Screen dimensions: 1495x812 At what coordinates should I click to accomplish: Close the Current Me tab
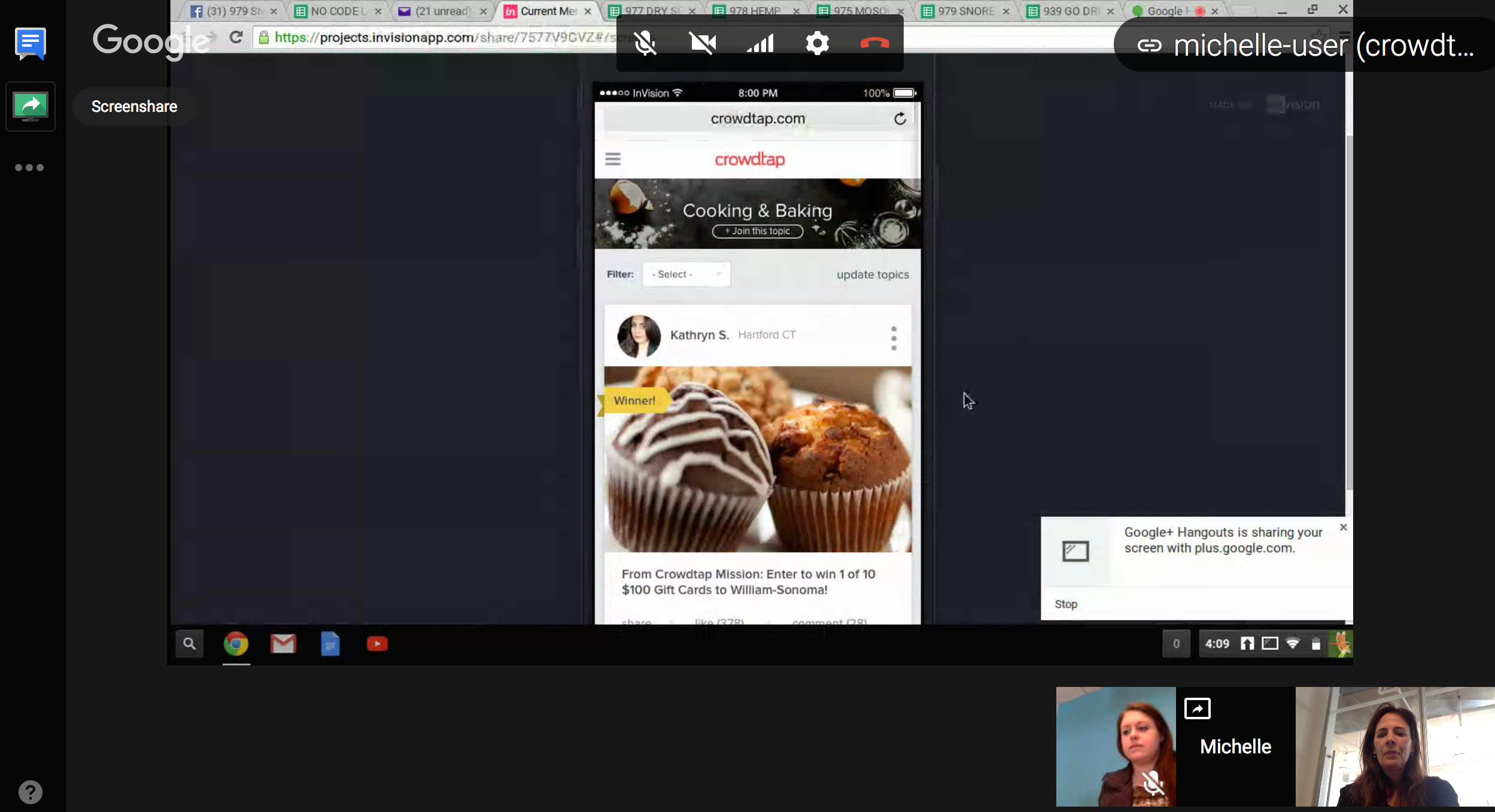click(588, 11)
